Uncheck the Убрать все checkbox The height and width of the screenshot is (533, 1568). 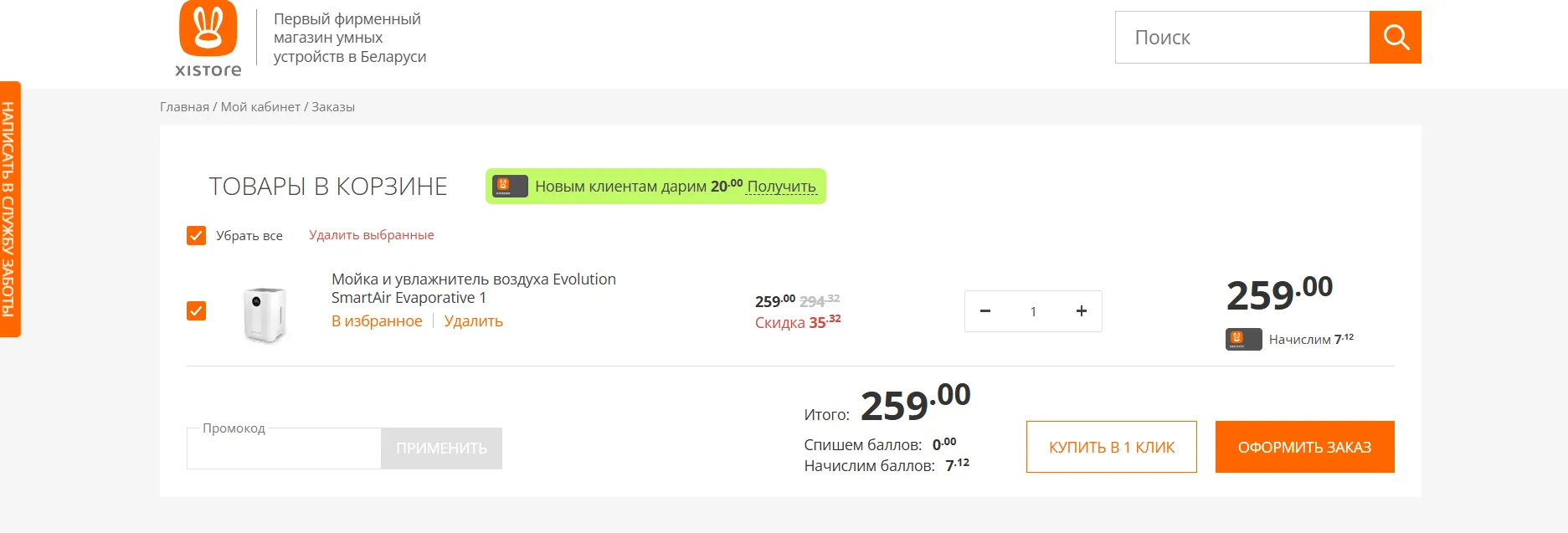[196, 235]
